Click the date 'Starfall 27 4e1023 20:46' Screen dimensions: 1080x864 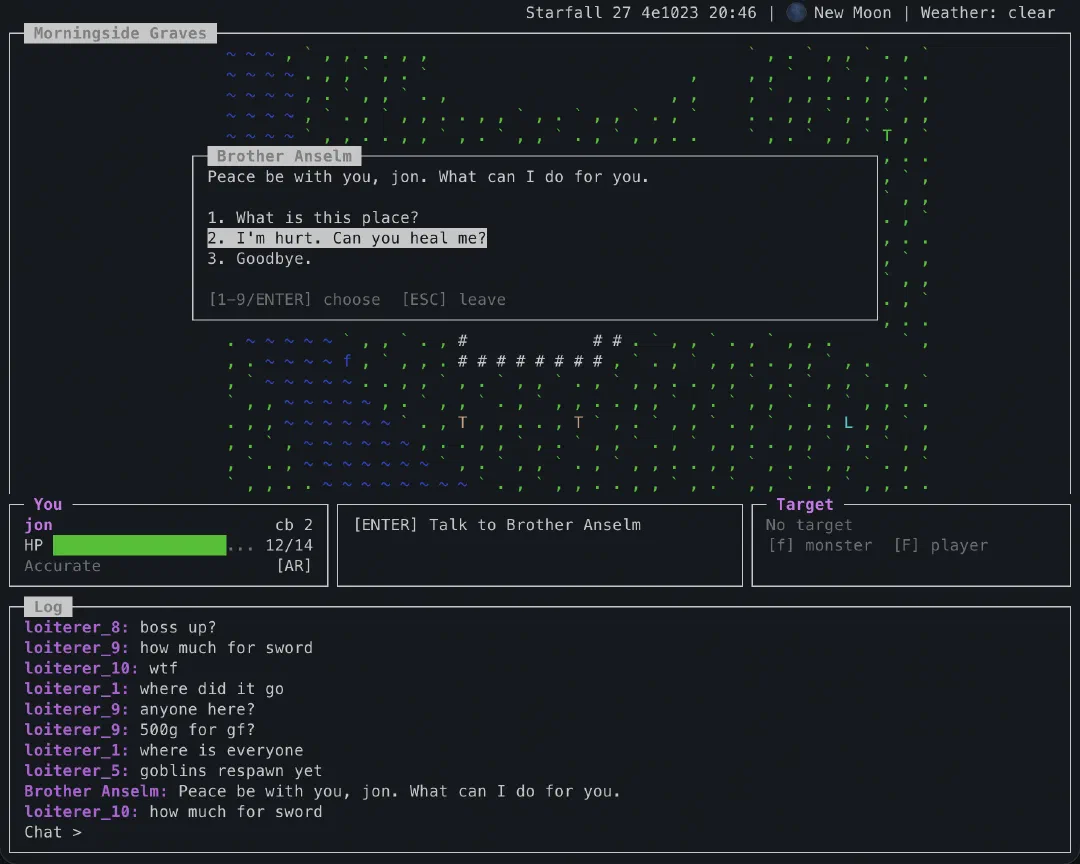click(x=641, y=13)
